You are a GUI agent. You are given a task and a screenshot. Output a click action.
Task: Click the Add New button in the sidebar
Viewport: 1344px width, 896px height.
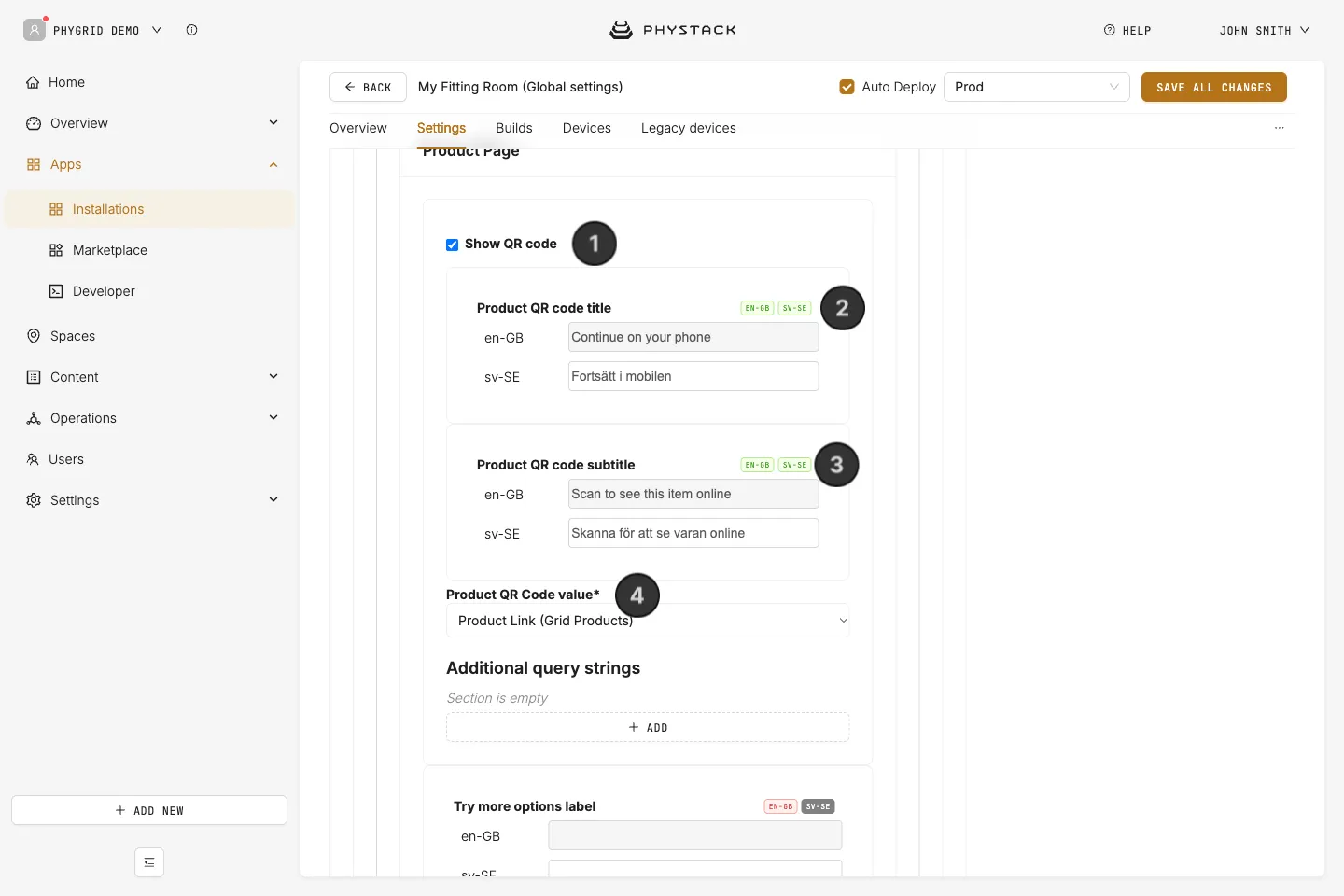click(x=149, y=810)
